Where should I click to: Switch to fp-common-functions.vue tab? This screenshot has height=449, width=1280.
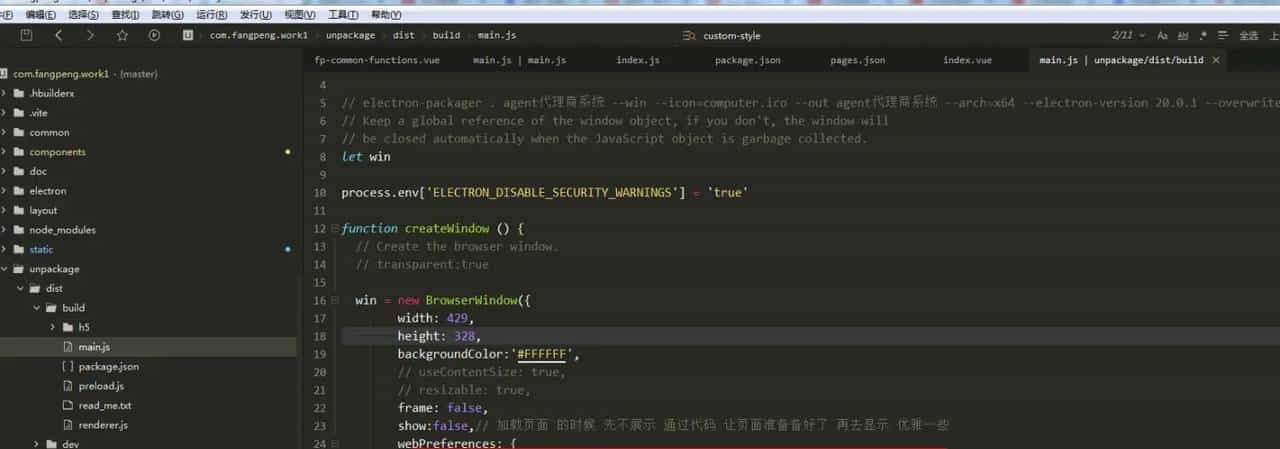pos(377,60)
